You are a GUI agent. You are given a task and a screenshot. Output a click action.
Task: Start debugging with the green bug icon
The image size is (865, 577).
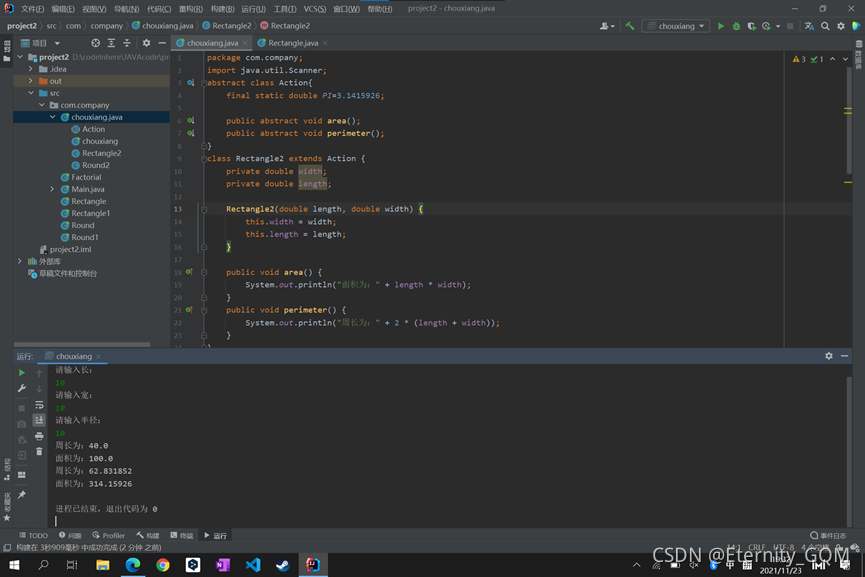(736, 26)
